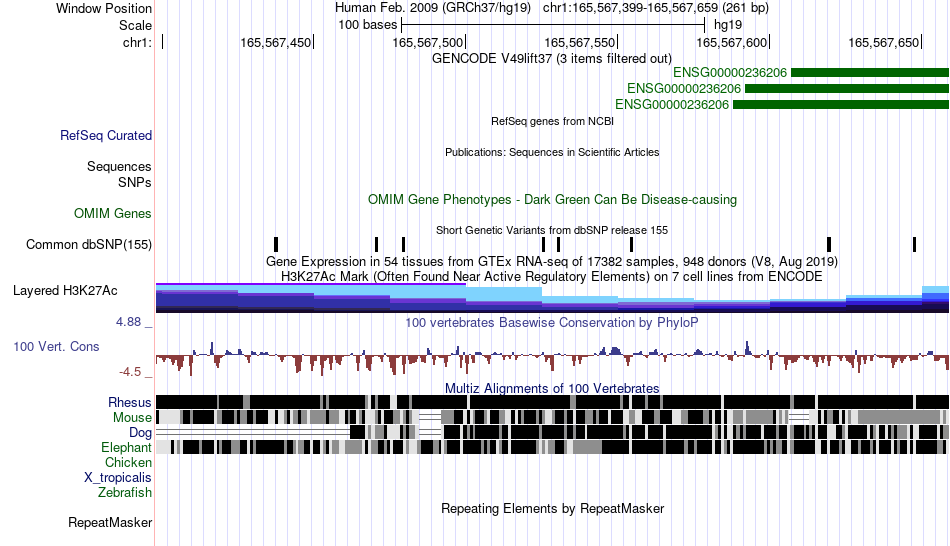Click the Mouse alignment species label
This screenshot has height=546, width=950.
[x=131, y=418]
